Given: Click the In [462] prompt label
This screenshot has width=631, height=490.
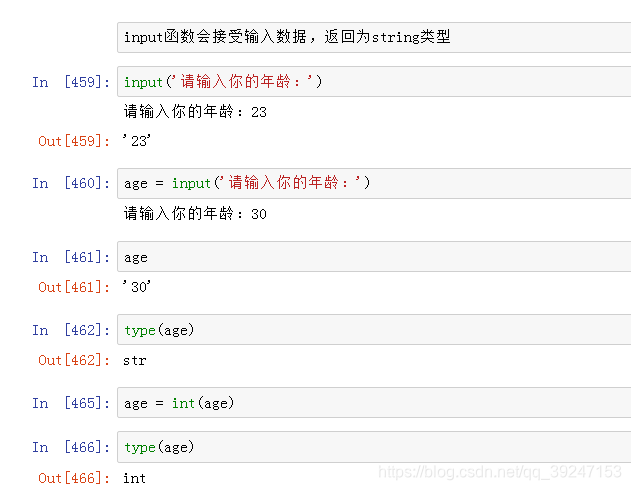Looking at the screenshot, I should click(71, 330).
